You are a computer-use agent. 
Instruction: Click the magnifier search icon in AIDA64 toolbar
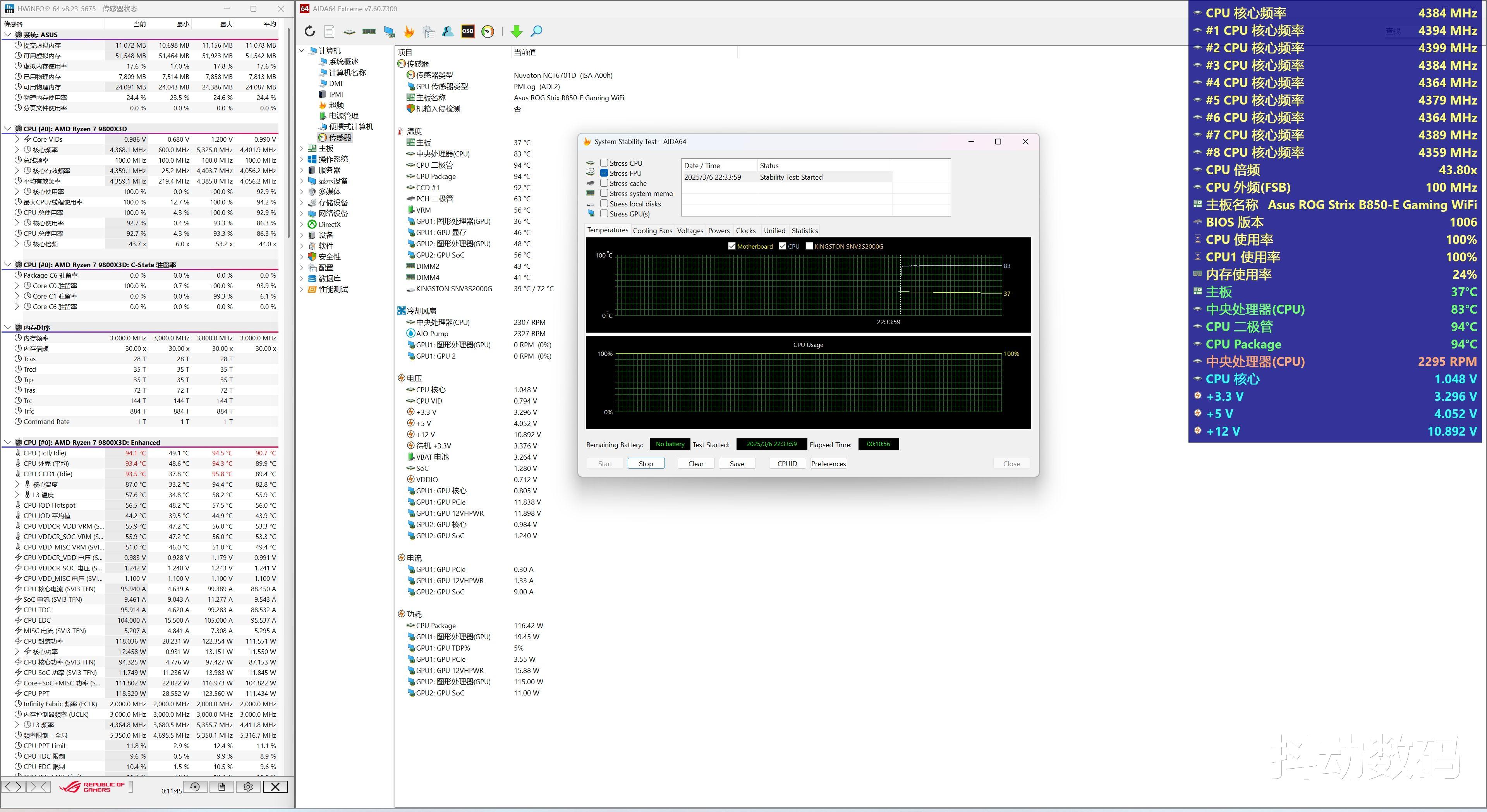click(536, 32)
